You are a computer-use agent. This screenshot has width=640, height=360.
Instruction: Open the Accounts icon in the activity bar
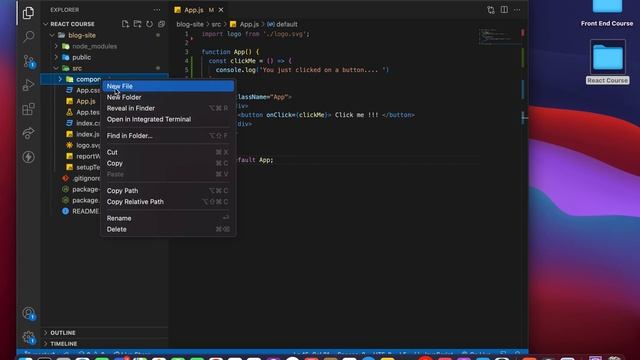click(x=28, y=313)
